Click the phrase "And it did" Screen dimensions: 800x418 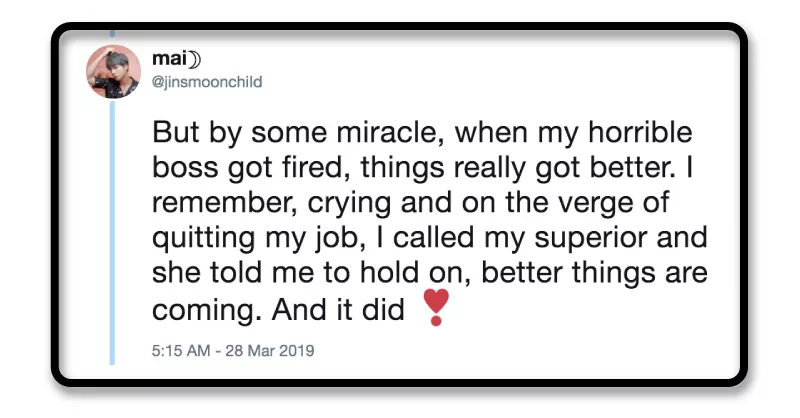340,310
